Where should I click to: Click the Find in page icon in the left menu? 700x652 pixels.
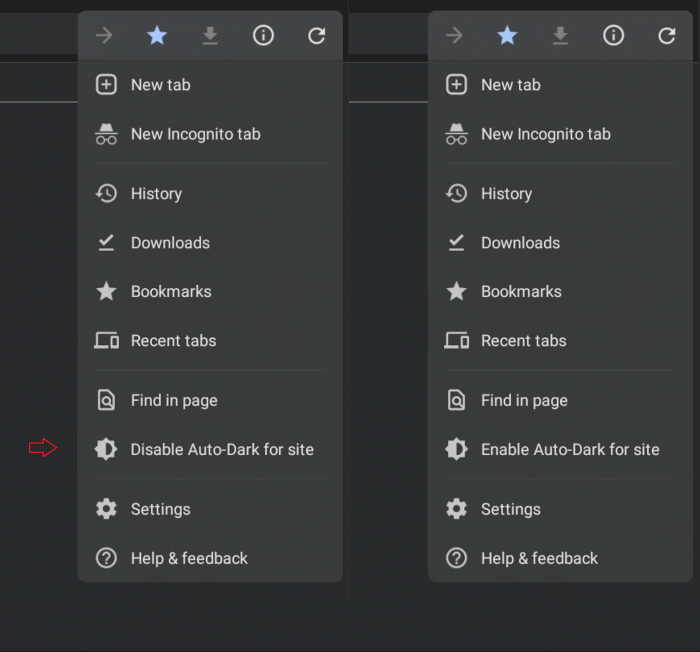[x=106, y=400]
